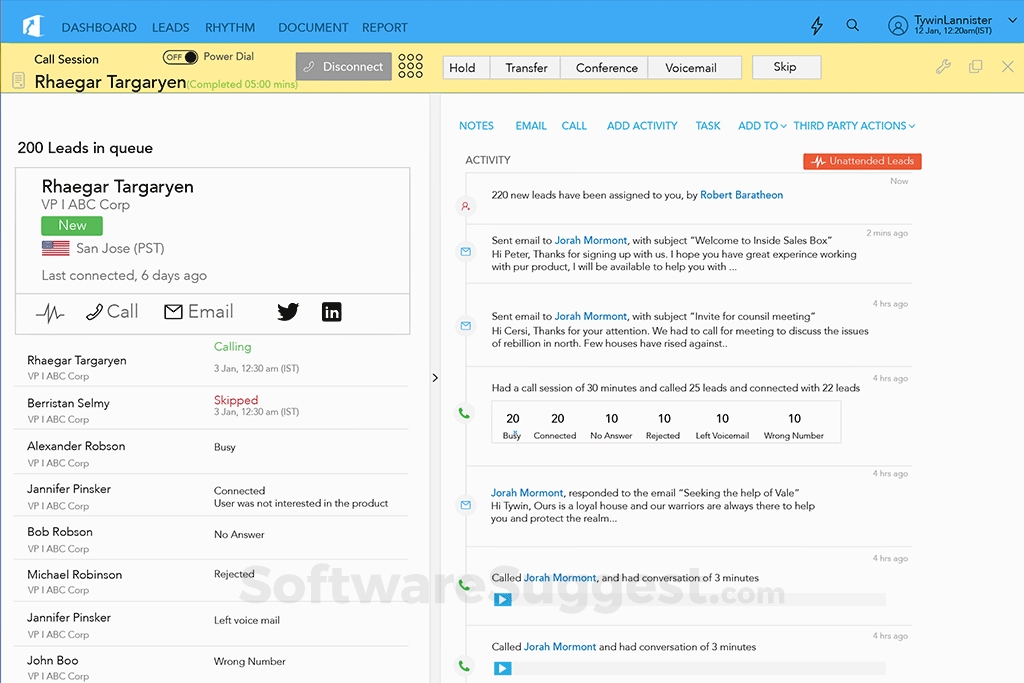Open the dial pad icon beside Disconnect
This screenshot has width=1024, height=683.
point(410,66)
